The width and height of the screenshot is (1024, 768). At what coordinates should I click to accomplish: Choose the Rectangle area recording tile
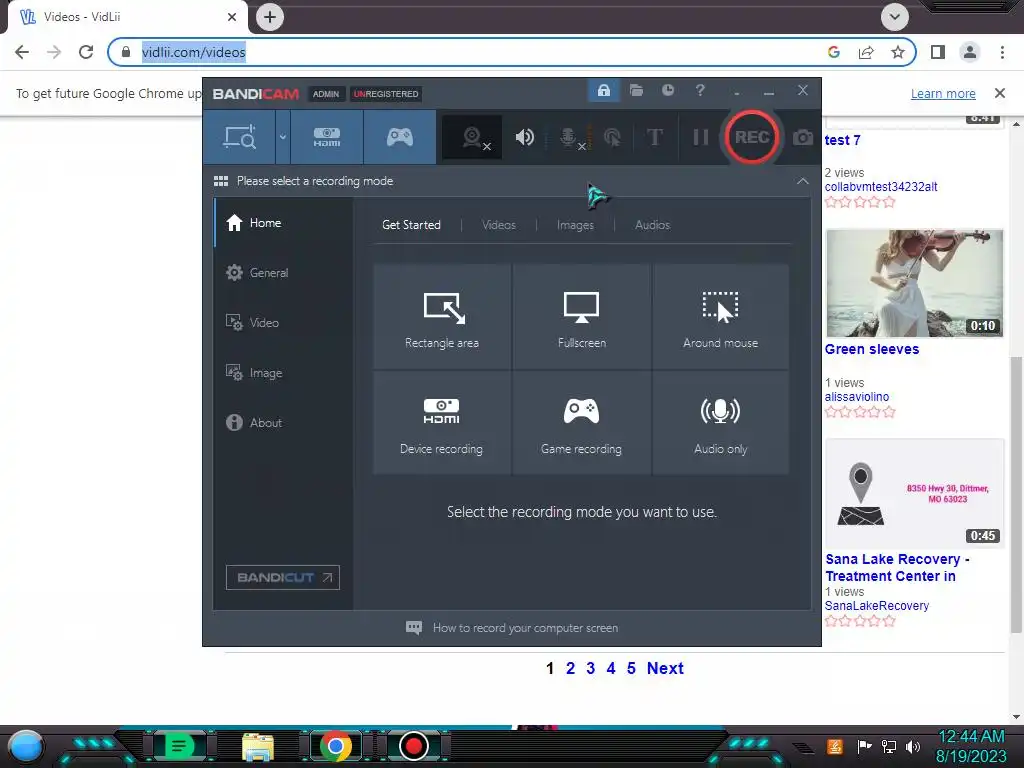[x=442, y=317]
